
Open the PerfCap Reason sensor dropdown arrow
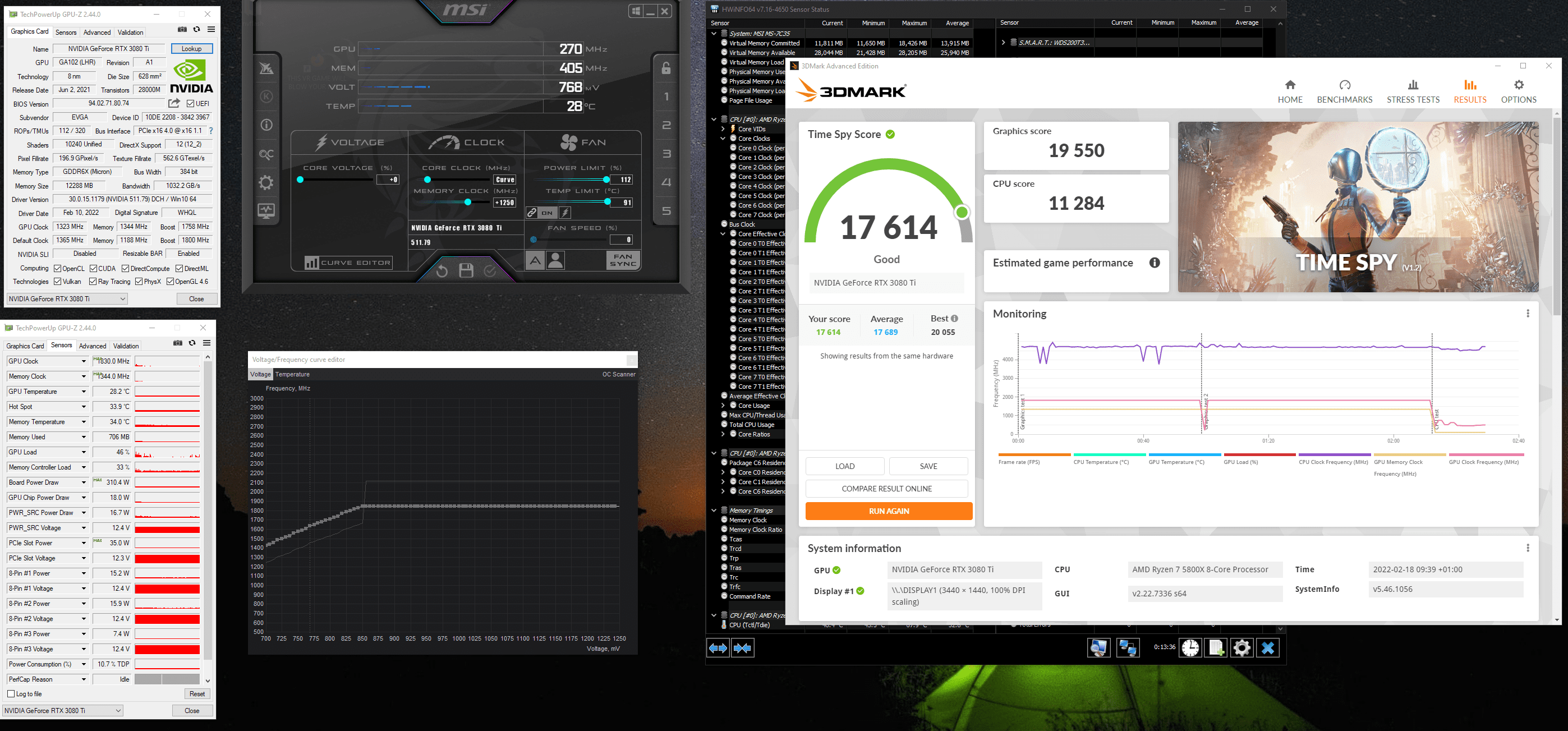pos(84,679)
